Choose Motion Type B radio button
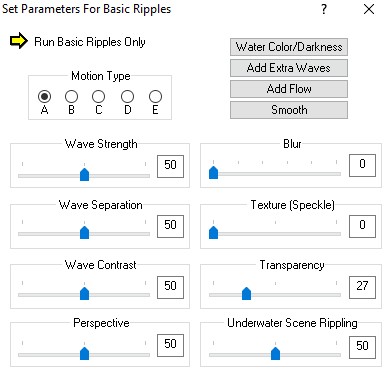The image size is (389, 375). [x=71, y=97]
